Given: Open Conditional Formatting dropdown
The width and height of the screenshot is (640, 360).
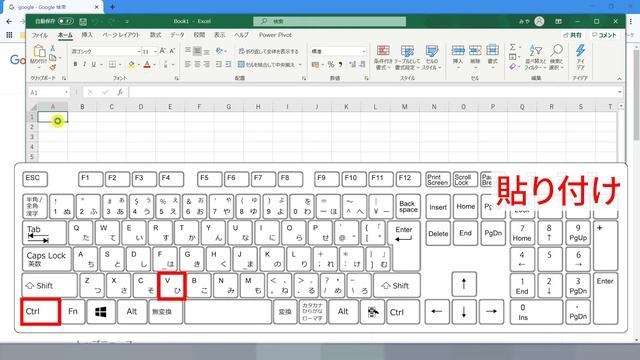Looking at the screenshot, I should coord(383,57).
